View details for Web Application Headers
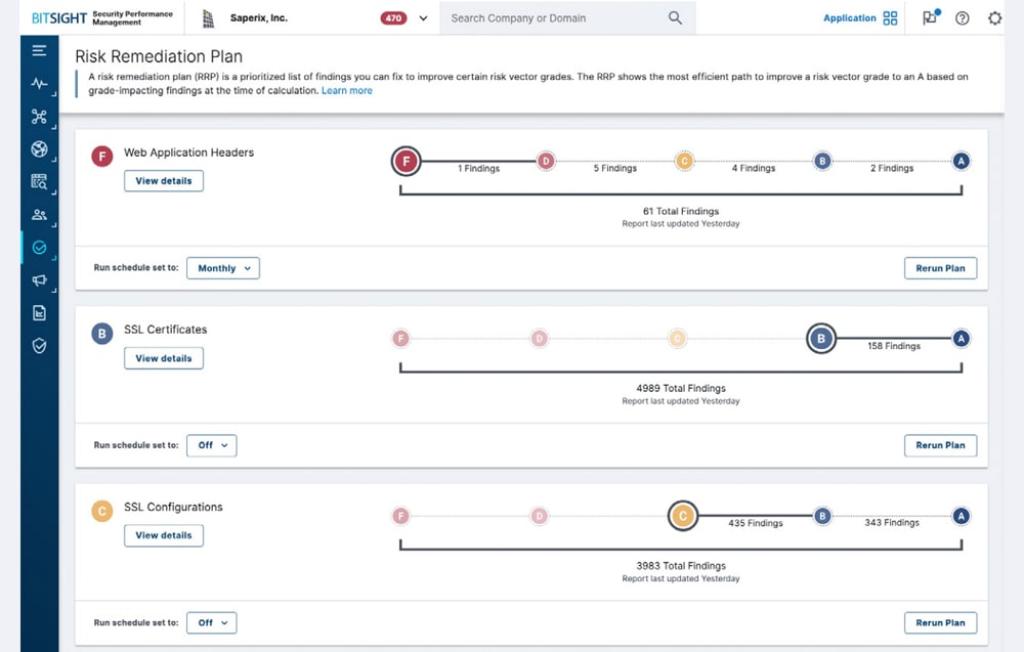Viewport: 1024px width, 652px height. click(x=163, y=181)
